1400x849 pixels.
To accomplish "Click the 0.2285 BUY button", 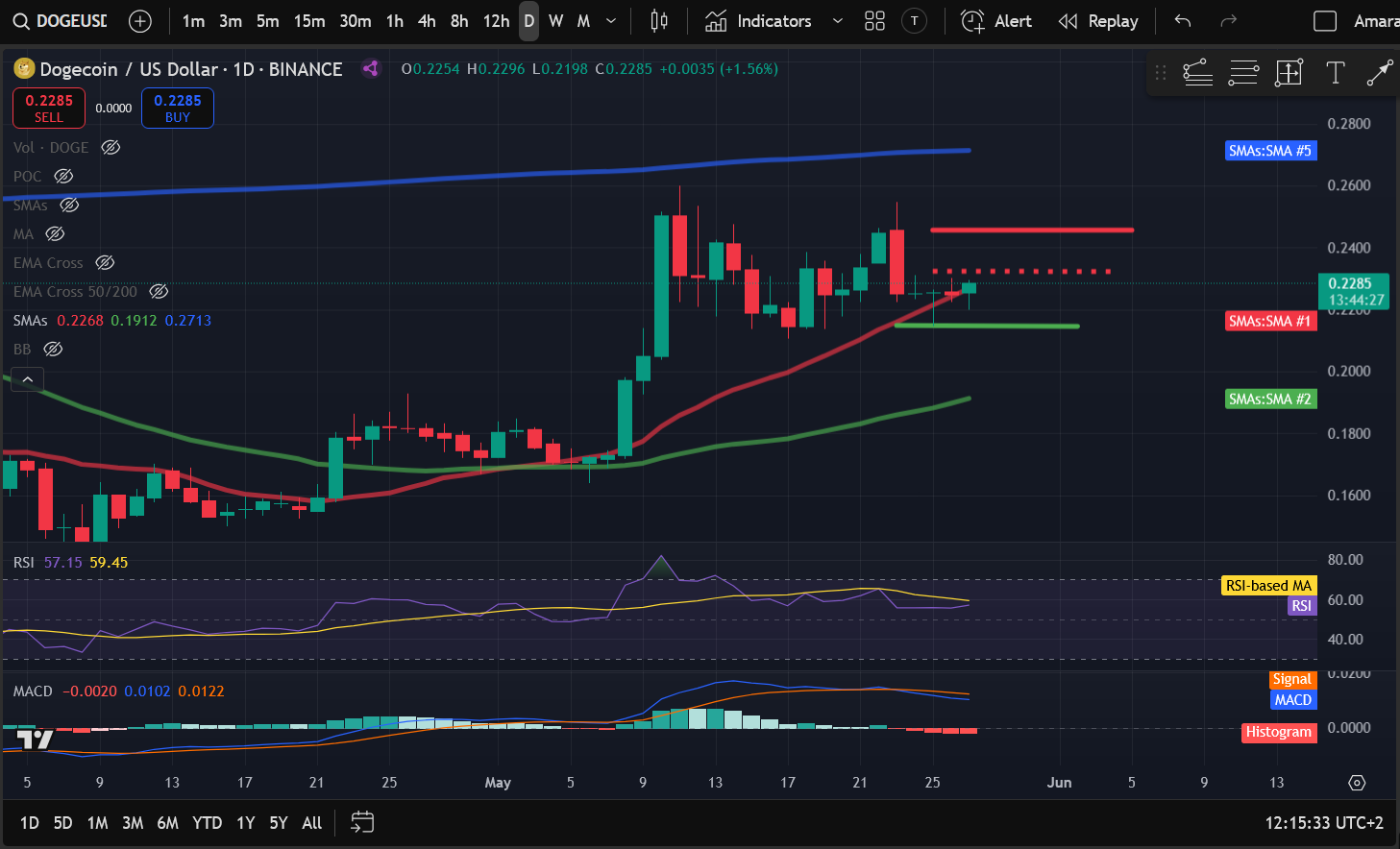I will 178,108.
